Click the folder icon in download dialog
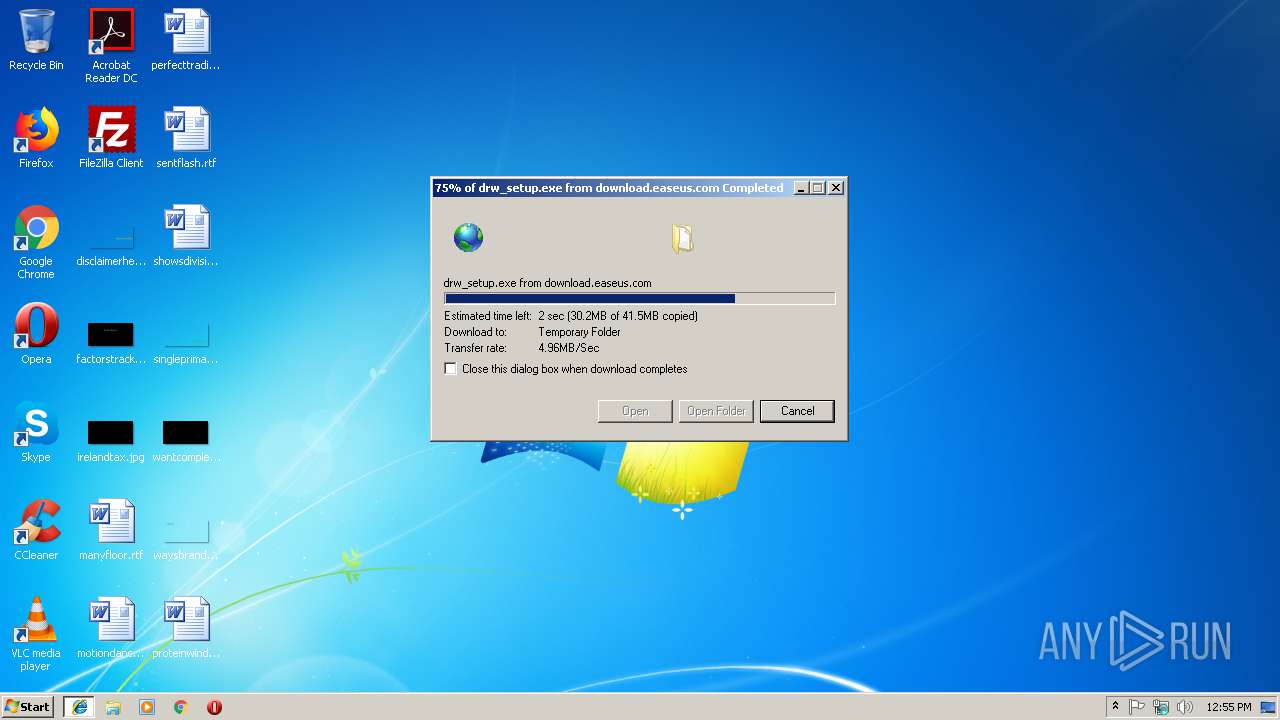Image resolution: width=1280 pixels, height=720 pixels. pos(682,238)
